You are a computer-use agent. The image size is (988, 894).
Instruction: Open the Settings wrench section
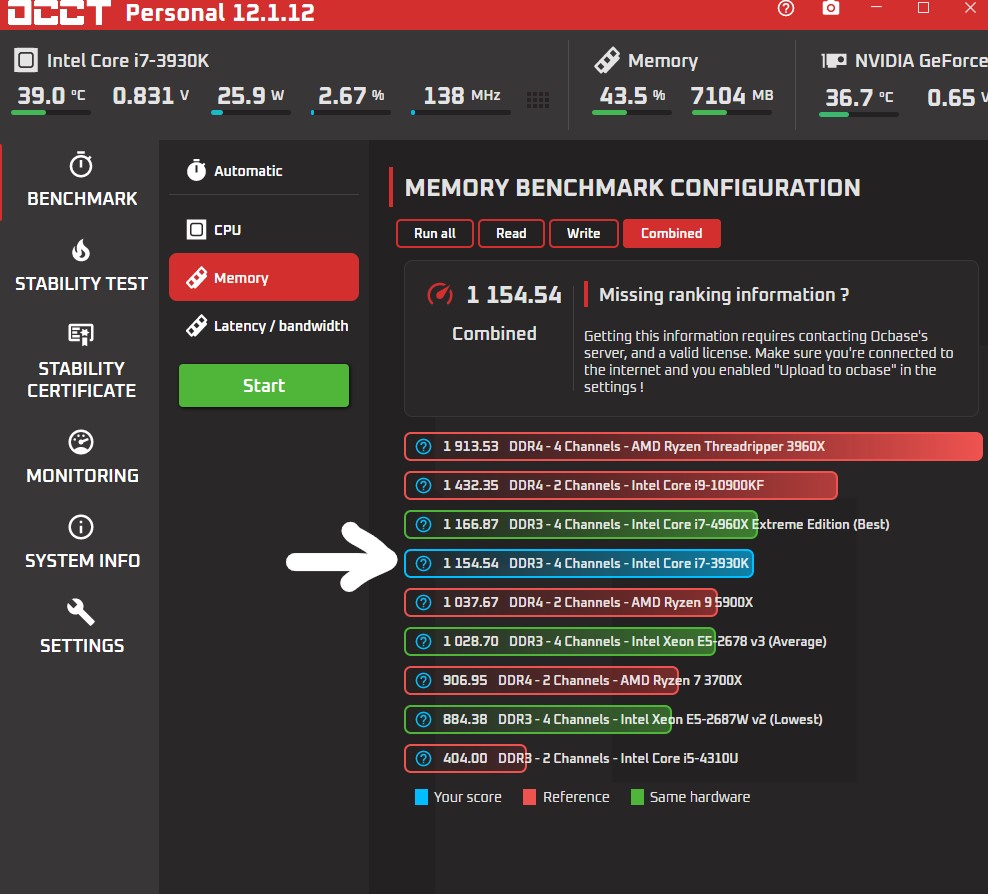pos(81,627)
